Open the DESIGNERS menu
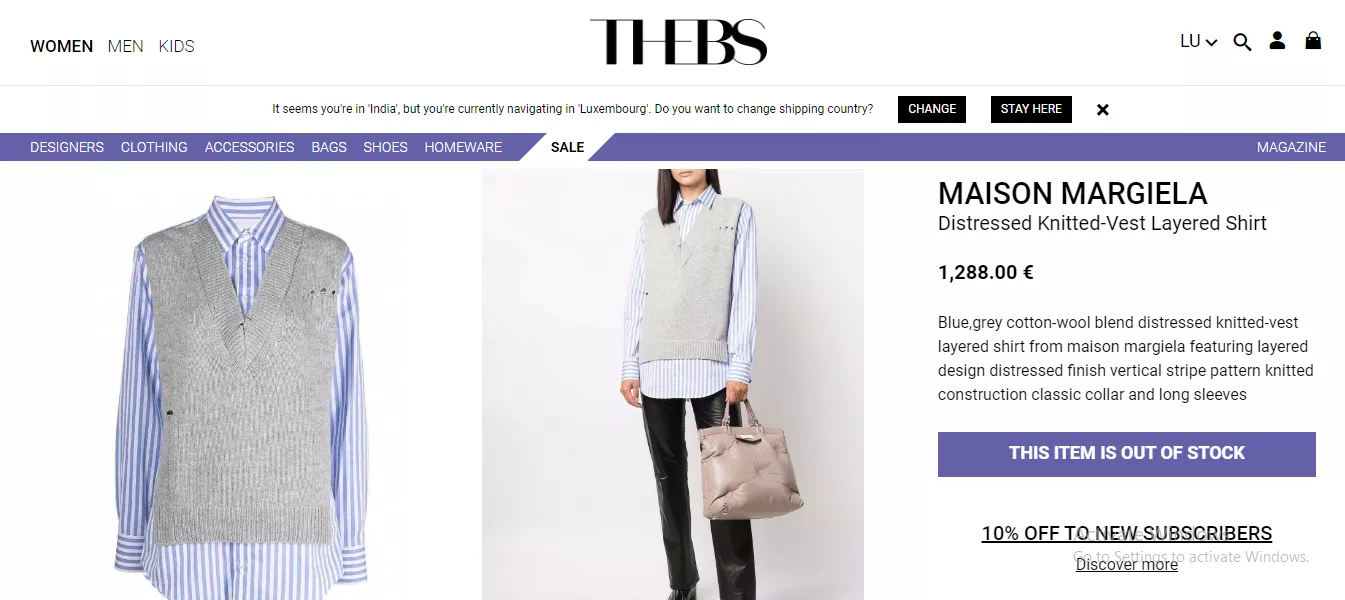This screenshot has height=600, width=1345. click(67, 147)
